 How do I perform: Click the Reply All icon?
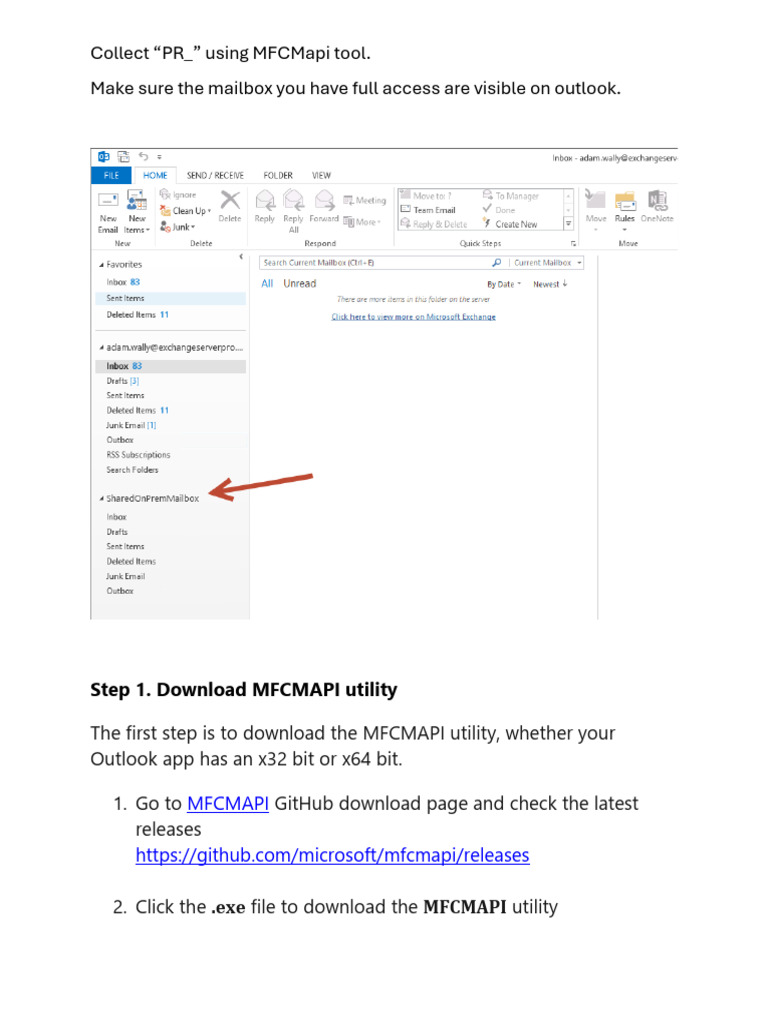click(293, 199)
